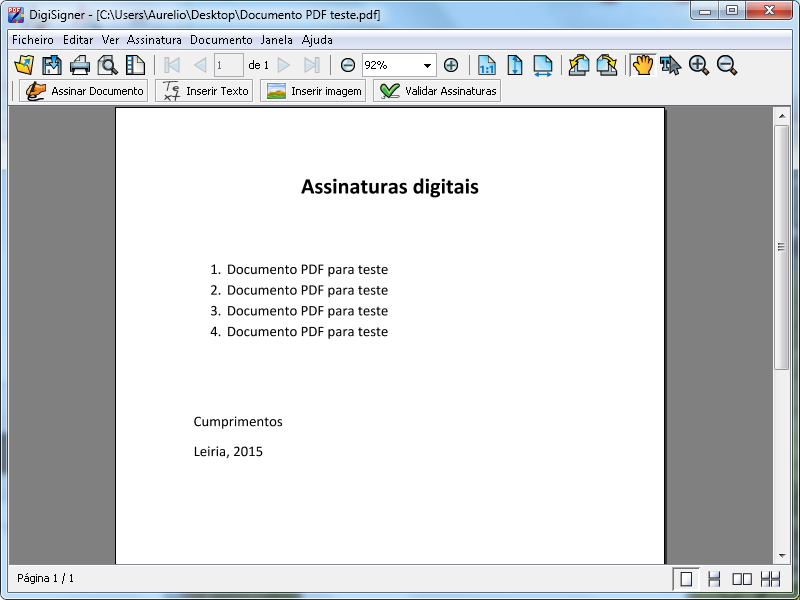Click the Inserir imagem button

(313, 91)
